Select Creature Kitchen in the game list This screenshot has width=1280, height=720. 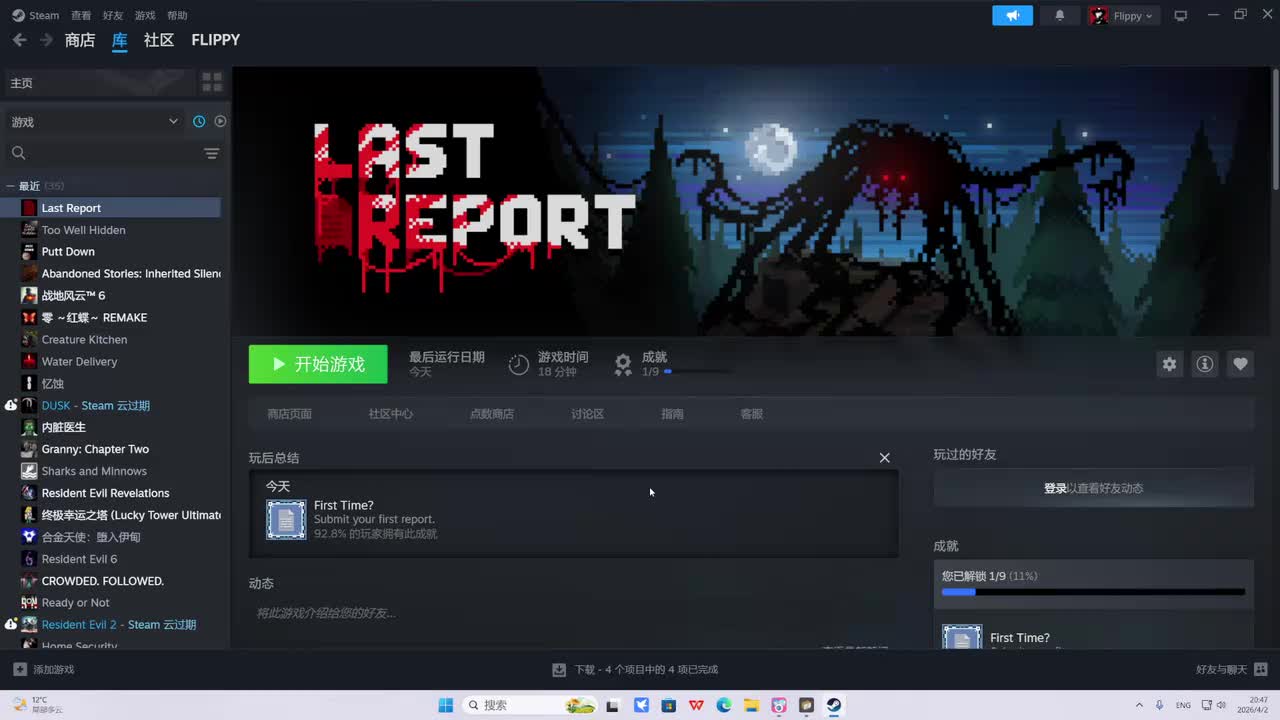tap(84, 340)
